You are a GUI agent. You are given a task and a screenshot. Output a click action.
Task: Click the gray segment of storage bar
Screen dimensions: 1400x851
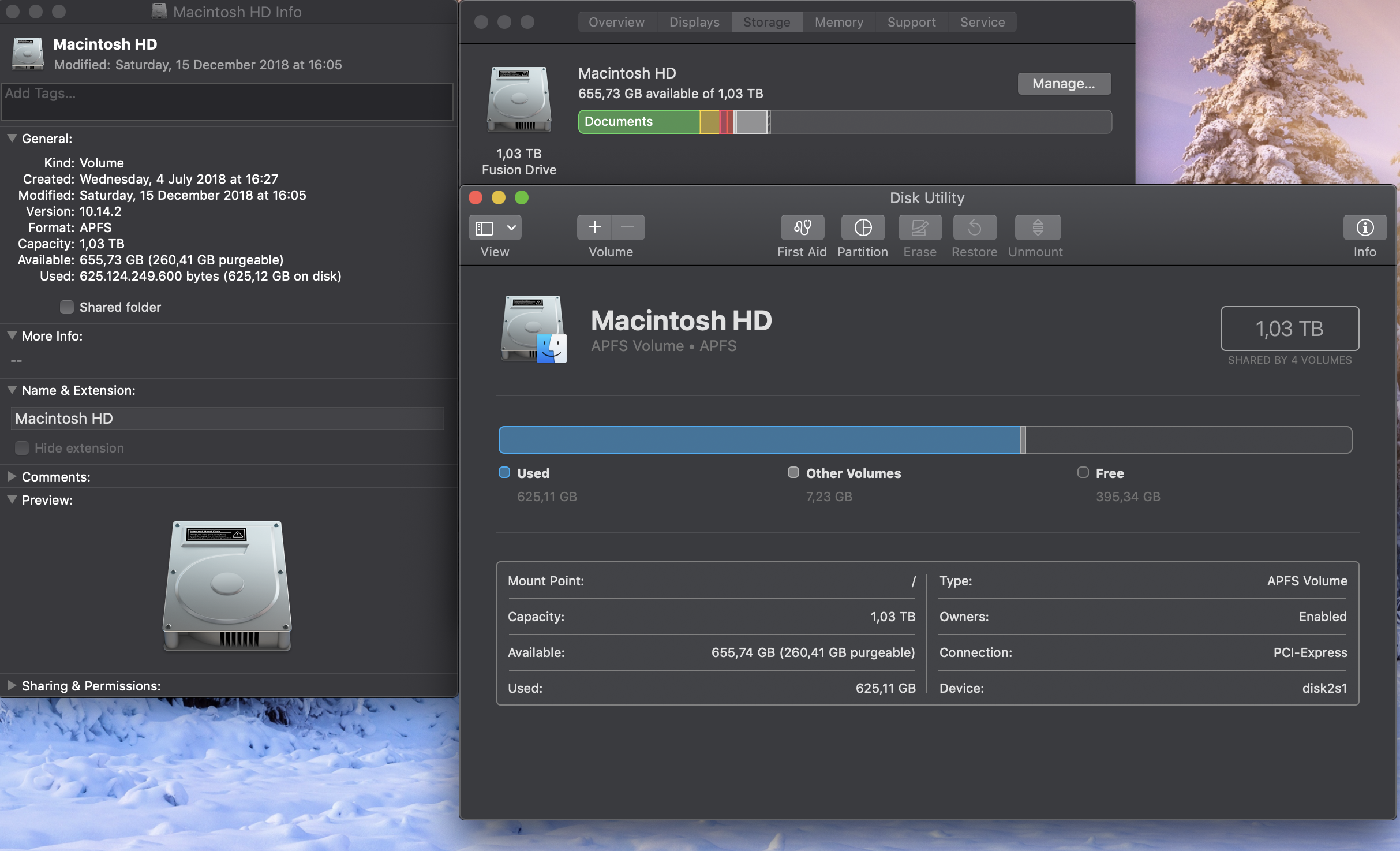[751, 122]
